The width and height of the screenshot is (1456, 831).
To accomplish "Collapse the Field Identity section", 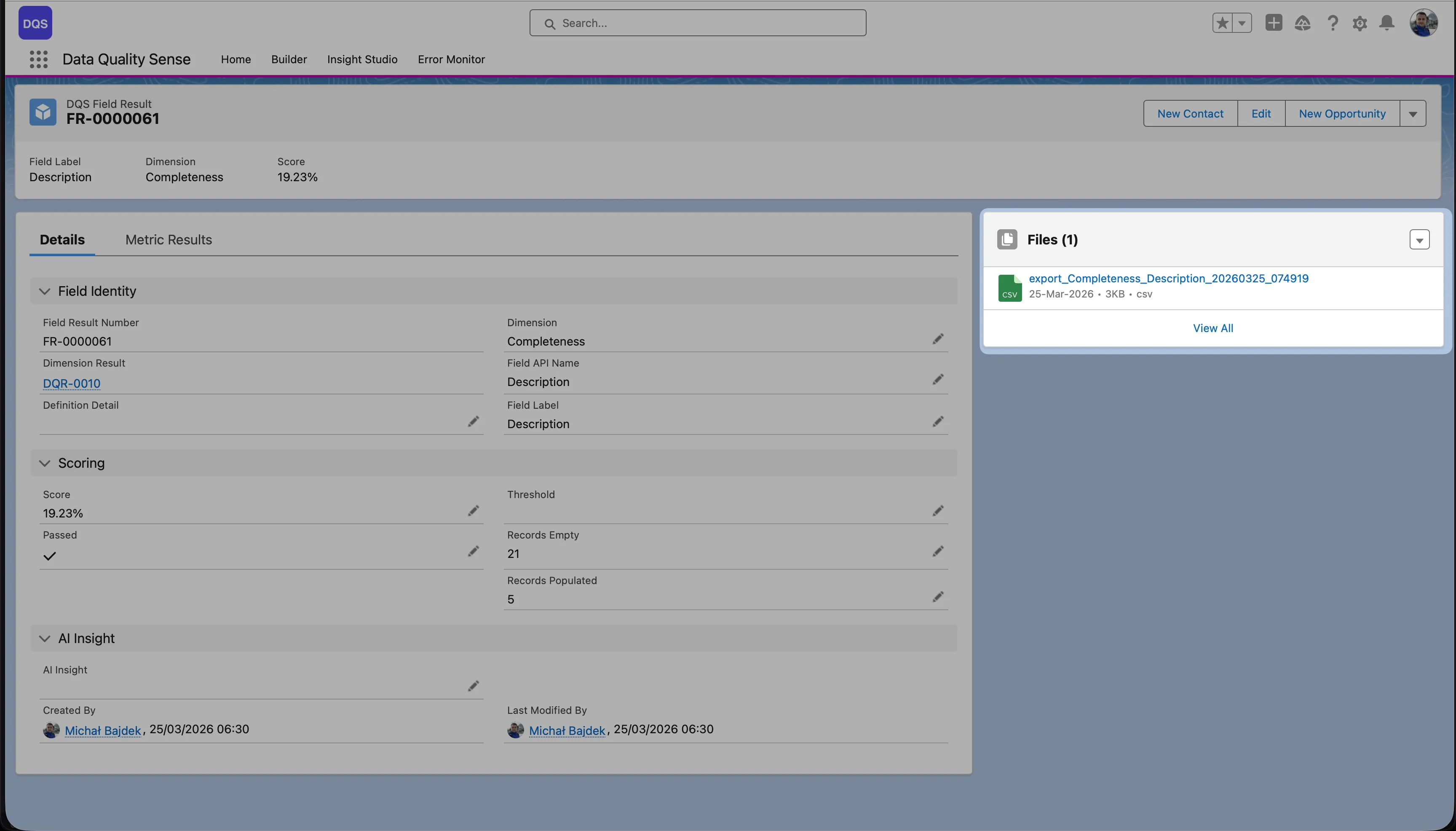I will click(45, 291).
